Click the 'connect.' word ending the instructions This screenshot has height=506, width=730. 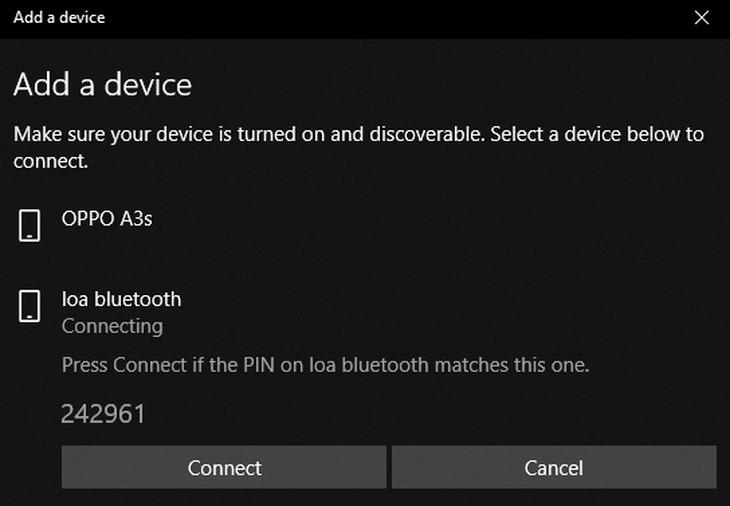[x=49, y=160]
